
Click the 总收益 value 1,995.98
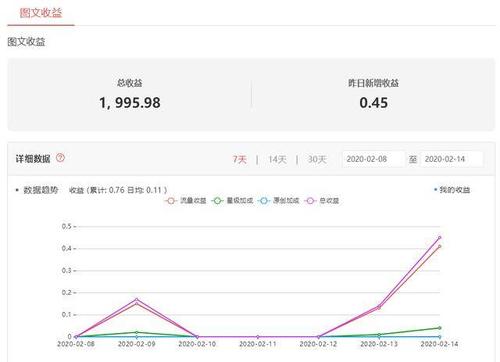(x=130, y=103)
